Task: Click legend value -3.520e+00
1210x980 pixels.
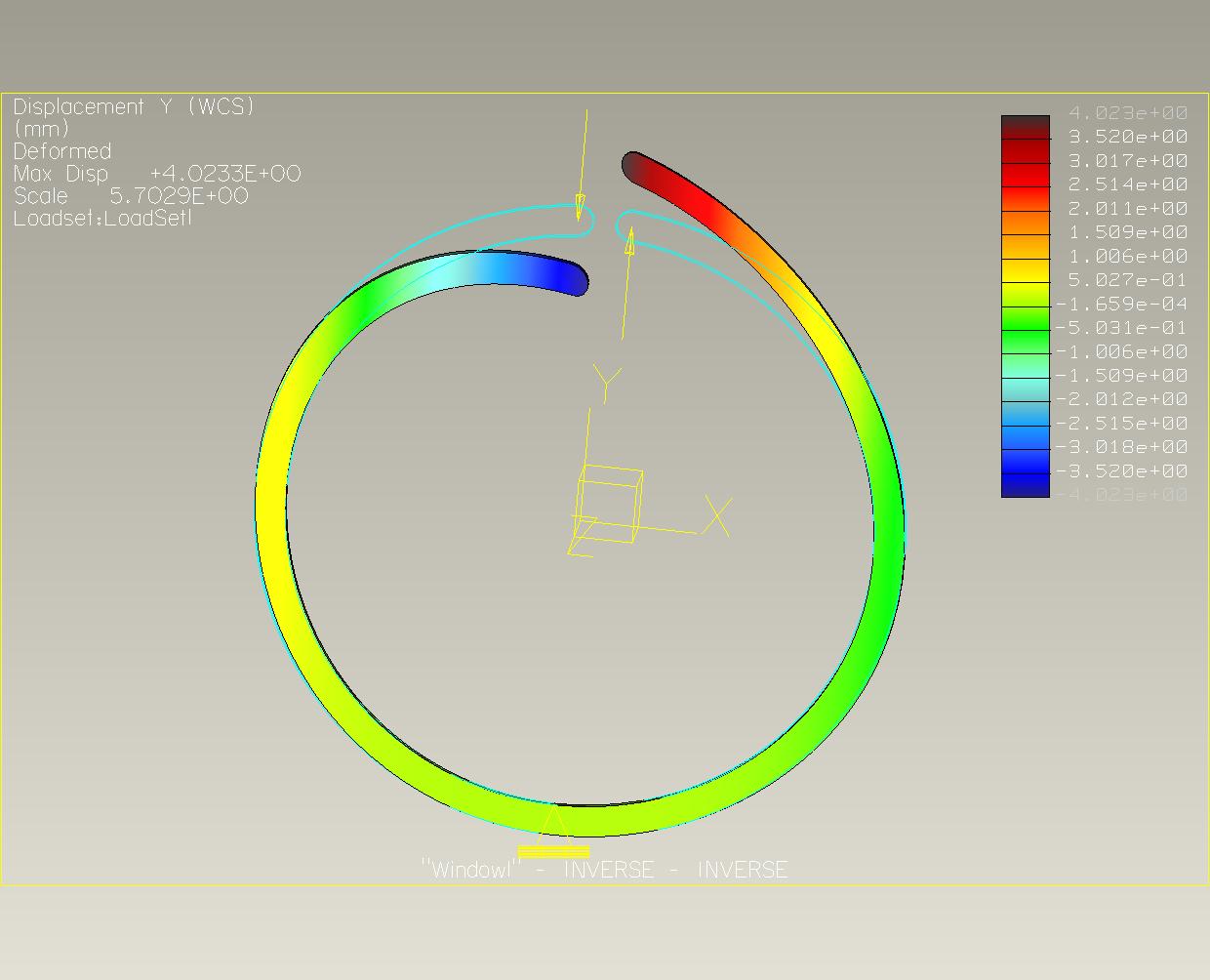Action: pos(1122,471)
